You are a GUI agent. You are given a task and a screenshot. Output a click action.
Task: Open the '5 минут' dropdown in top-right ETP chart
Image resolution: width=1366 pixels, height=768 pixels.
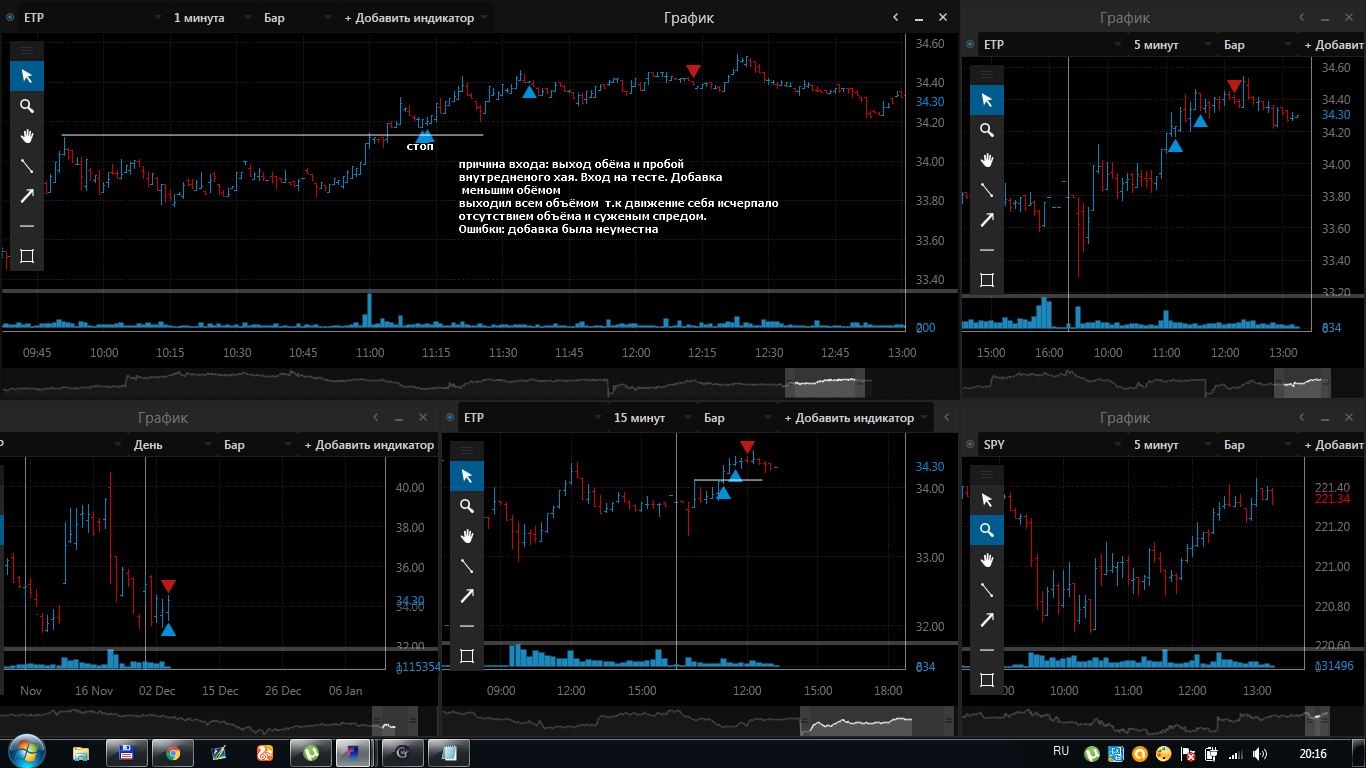1171,45
